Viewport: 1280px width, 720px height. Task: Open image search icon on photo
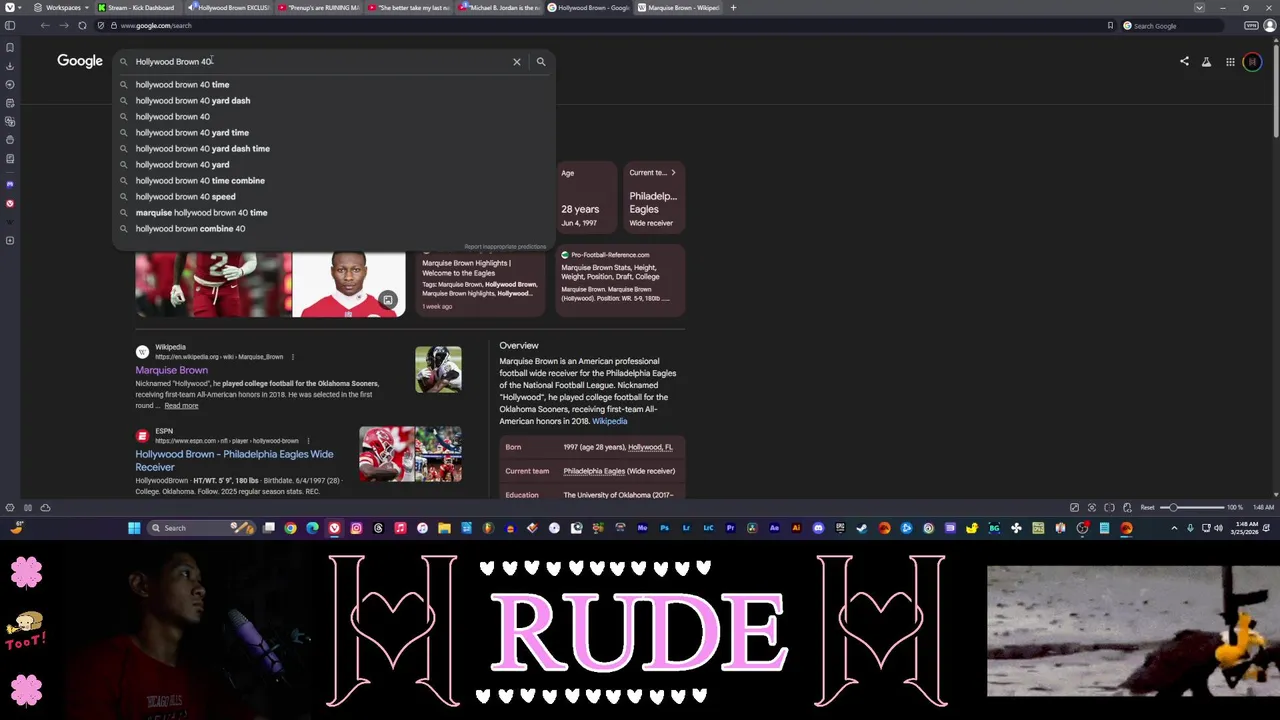388,300
